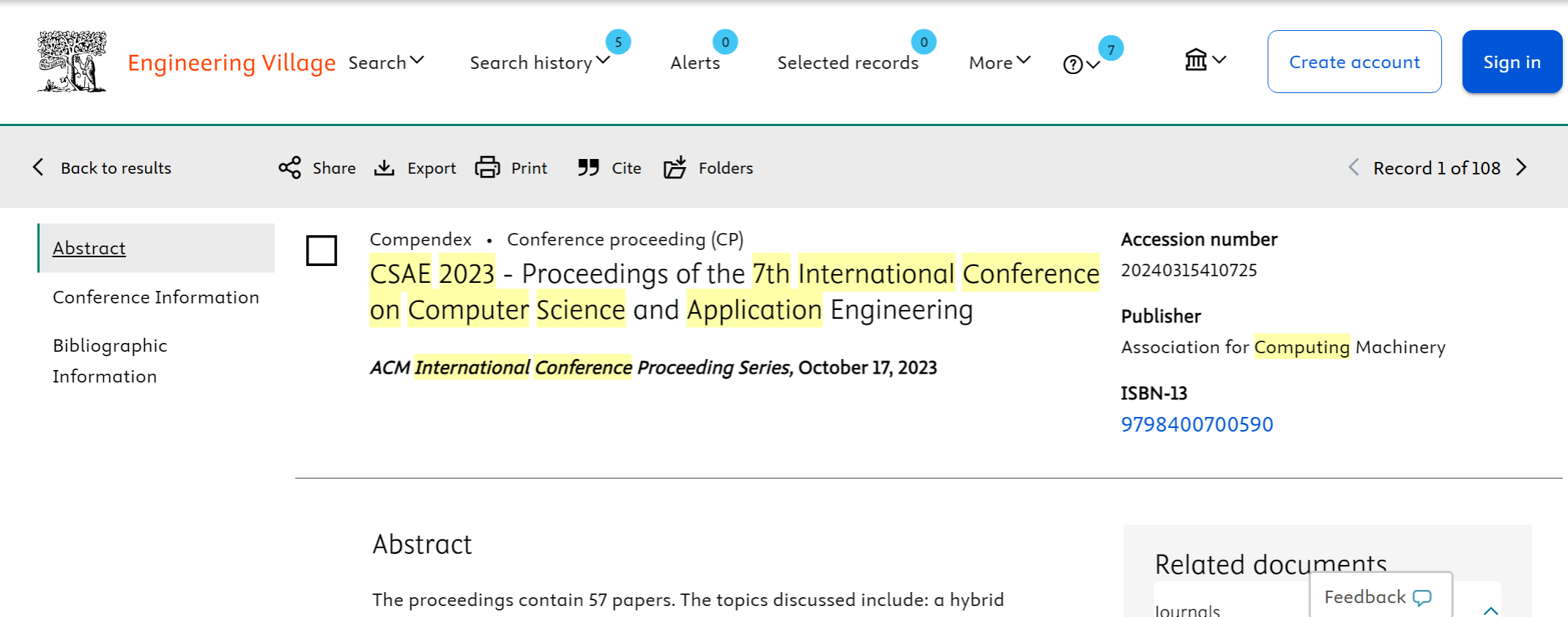Image resolution: width=1568 pixels, height=617 pixels.
Task: Click the Share icon
Action: pos(290,168)
